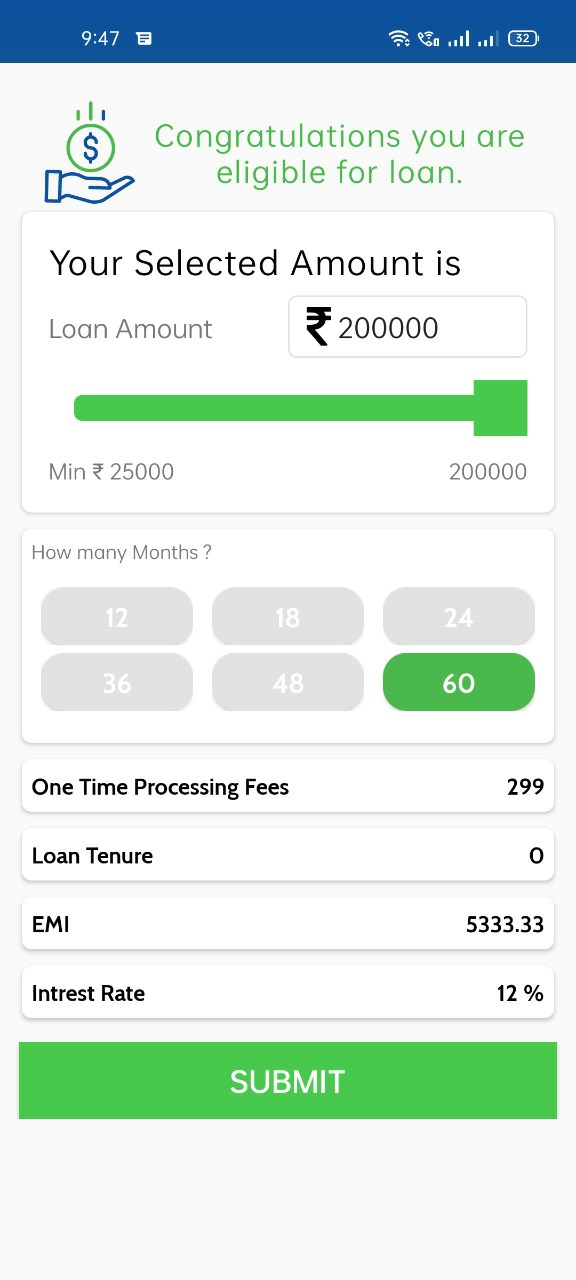This screenshot has height=1280, width=576.
Task: Tap the rupee symbol in amount field
Action: coord(318,327)
